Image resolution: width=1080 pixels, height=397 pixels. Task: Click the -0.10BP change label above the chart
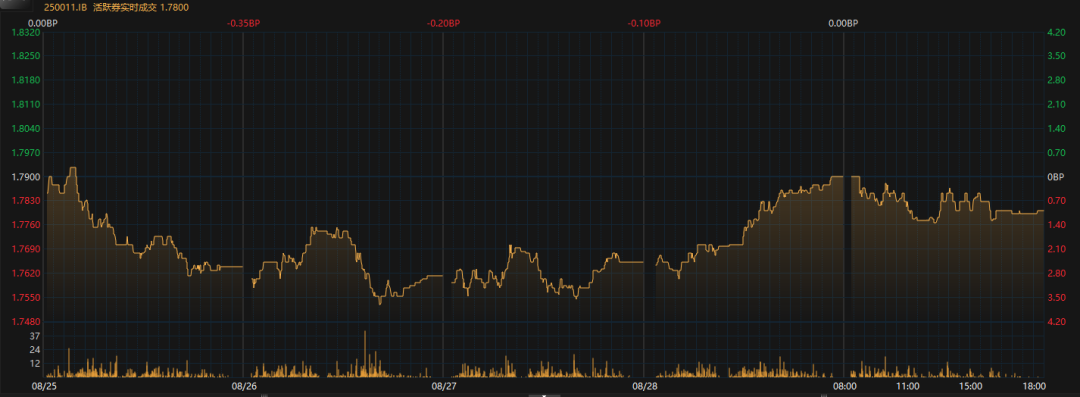tap(643, 23)
